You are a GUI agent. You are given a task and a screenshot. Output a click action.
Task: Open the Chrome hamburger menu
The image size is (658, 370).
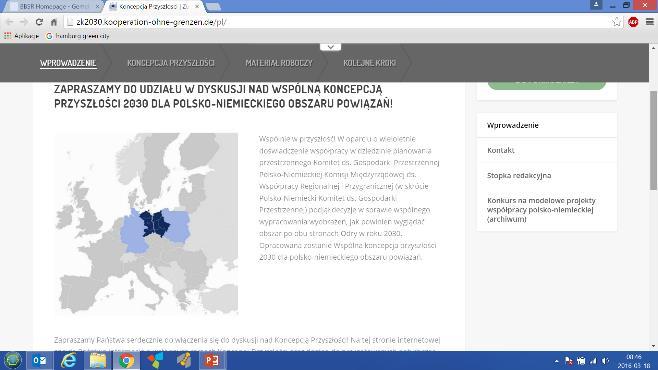650,22
